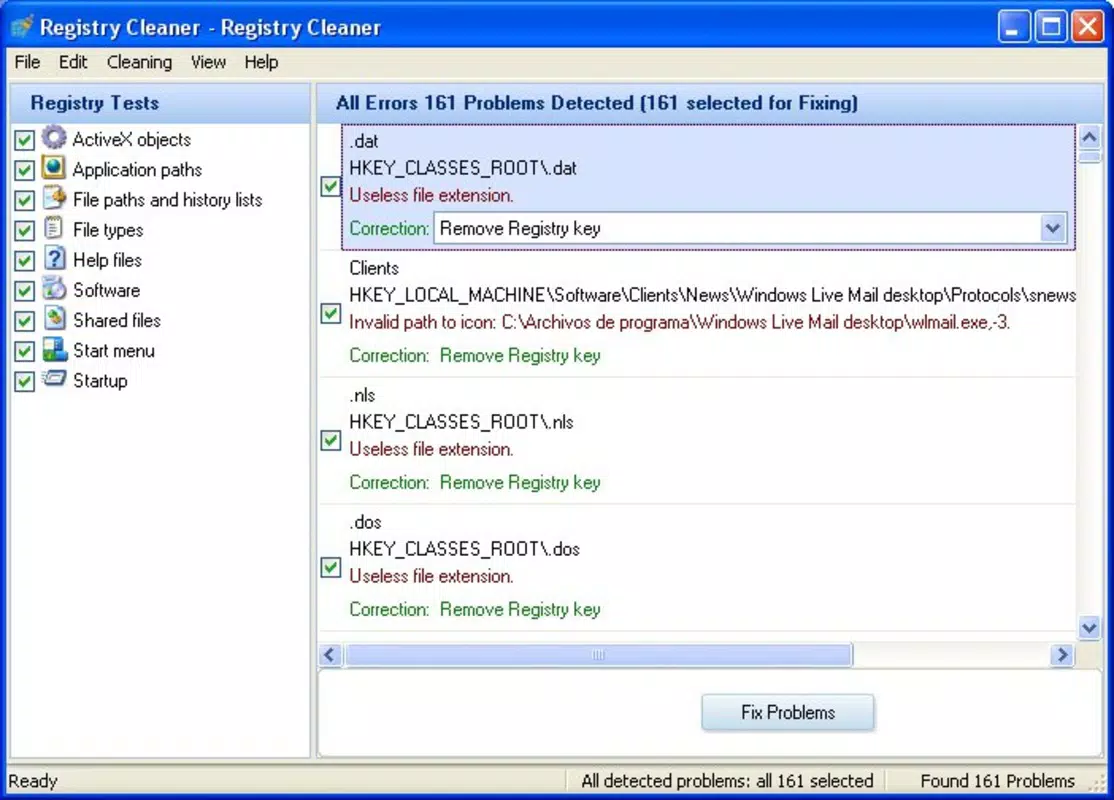Click the Startup icon
This screenshot has width=1114, height=800.
pos(54,379)
